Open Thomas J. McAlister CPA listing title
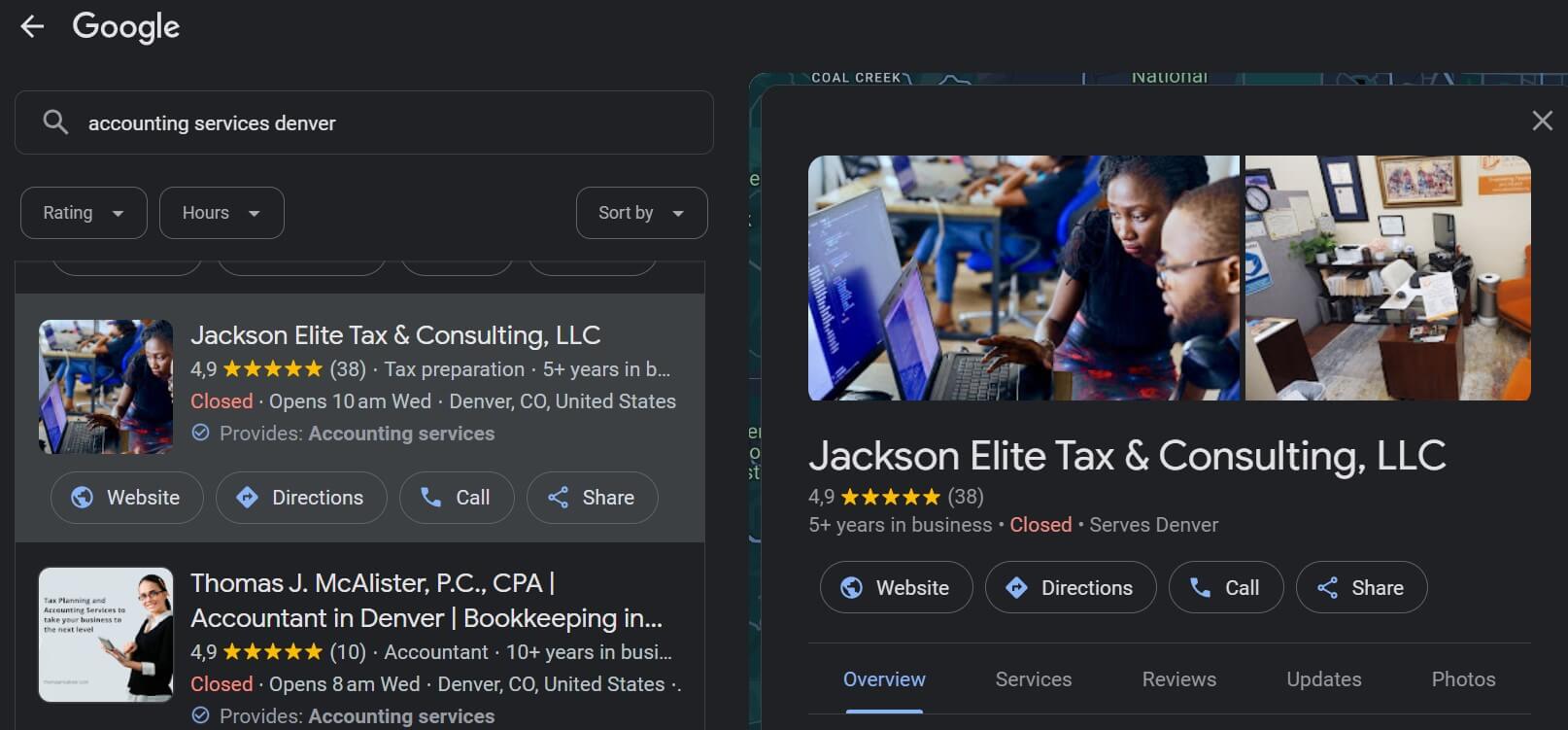The image size is (1568, 730). tap(426, 601)
